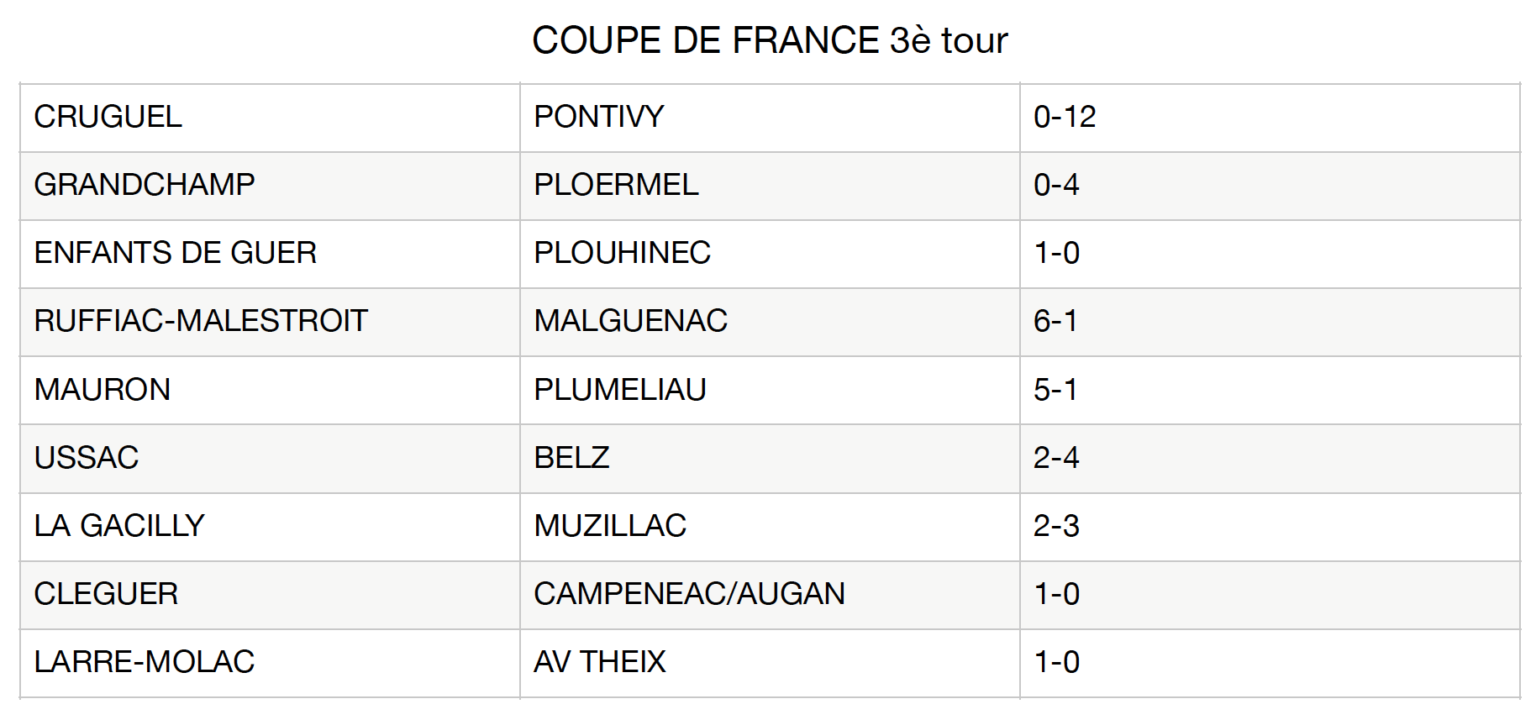
Task: Select the USSAC team cell
Action: [x=86, y=458]
